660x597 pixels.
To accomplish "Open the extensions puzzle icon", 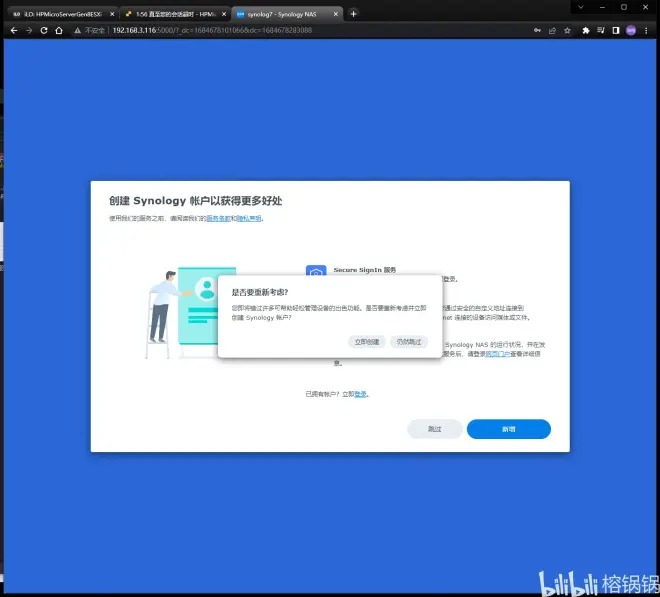I will click(585, 30).
